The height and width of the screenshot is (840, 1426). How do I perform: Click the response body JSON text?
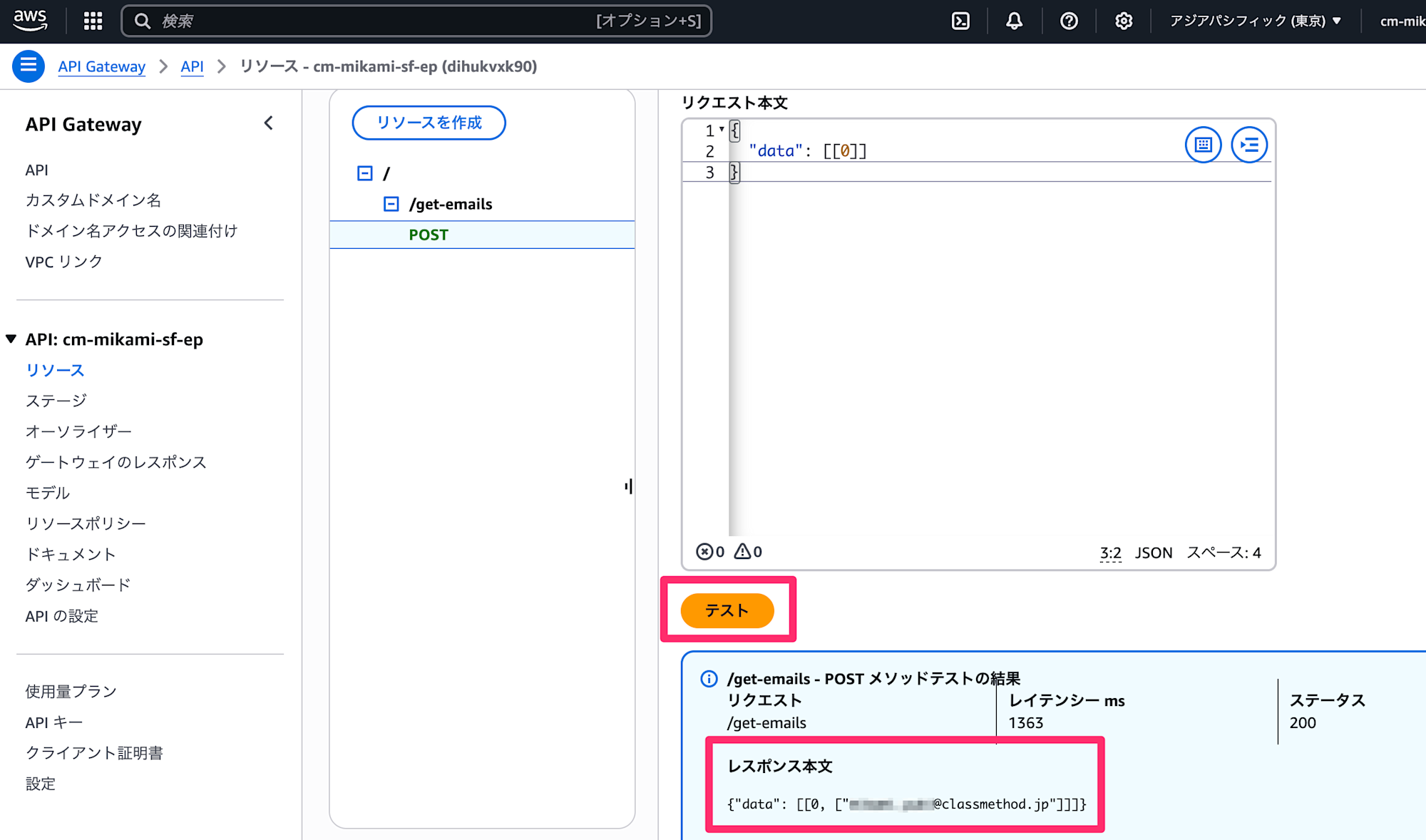pos(907,804)
